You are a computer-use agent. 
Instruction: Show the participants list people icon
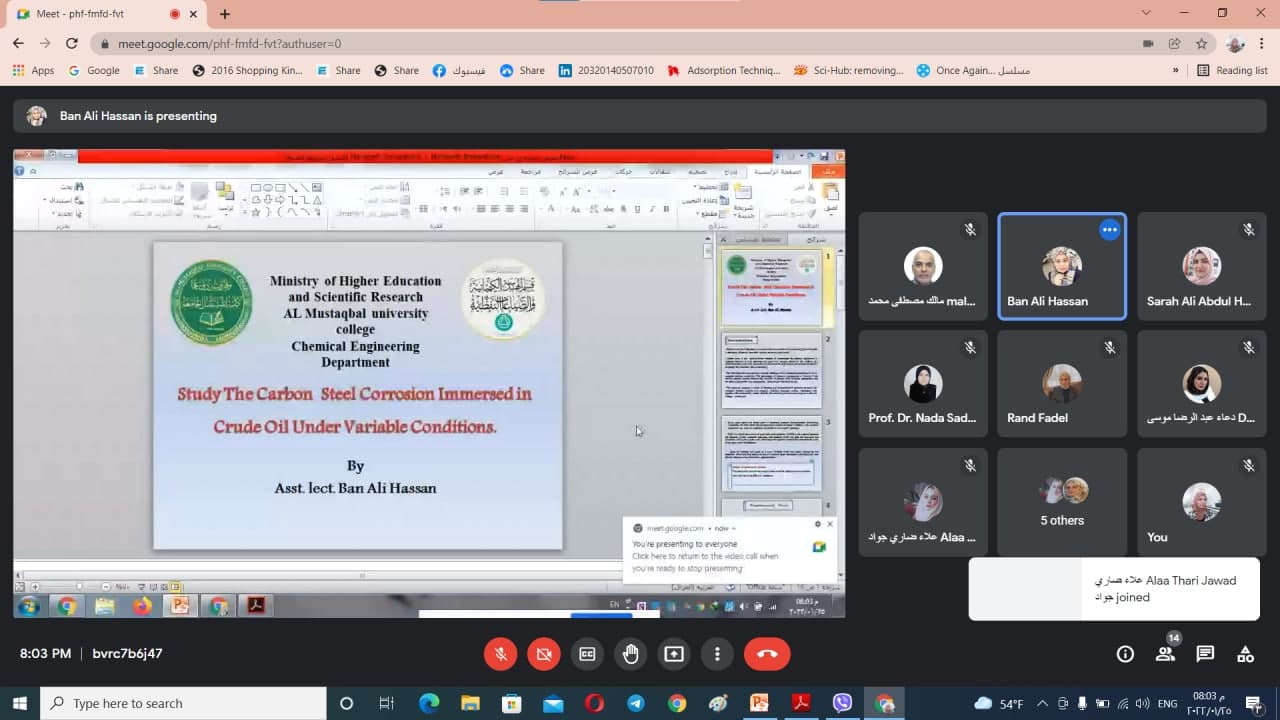point(1165,654)
